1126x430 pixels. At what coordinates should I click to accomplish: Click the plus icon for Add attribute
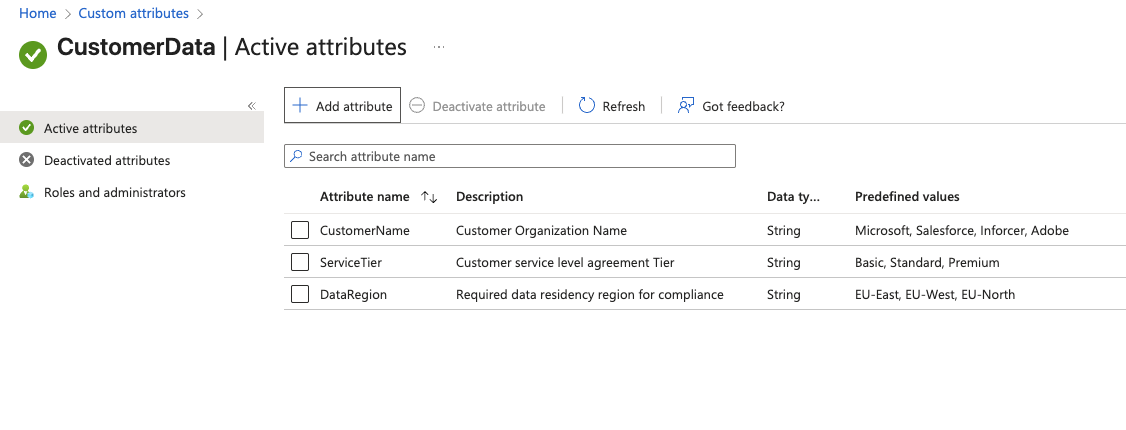(x=299, y=106)
